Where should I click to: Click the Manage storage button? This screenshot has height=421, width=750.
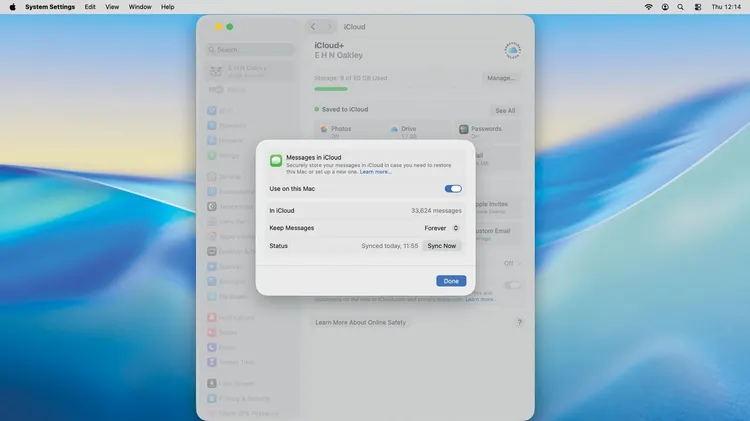point(500,77)
